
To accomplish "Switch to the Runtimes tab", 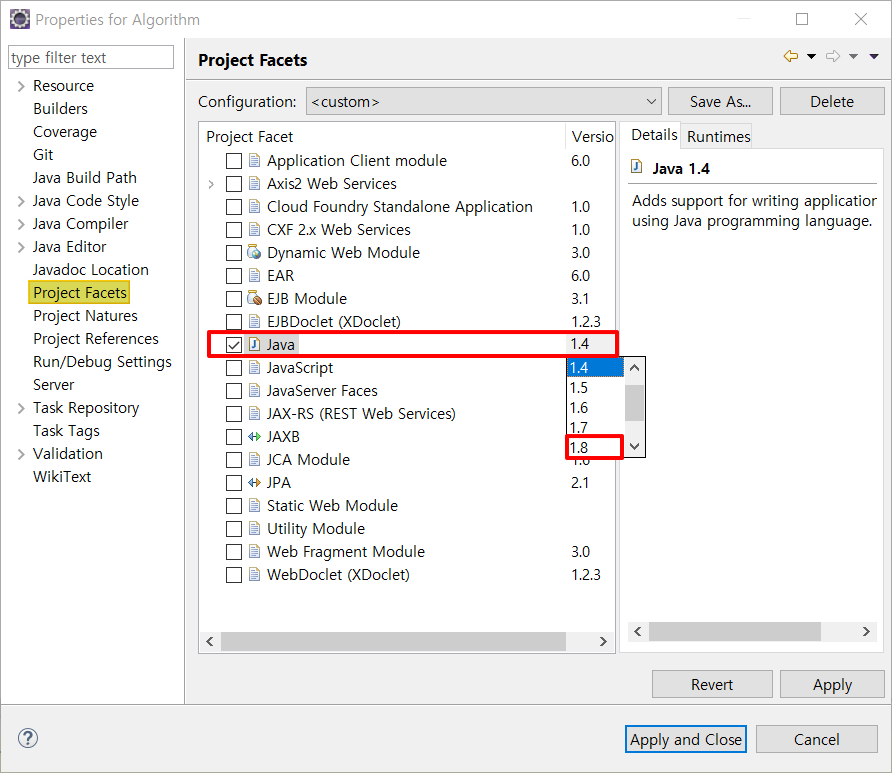I will click(718, 137).
